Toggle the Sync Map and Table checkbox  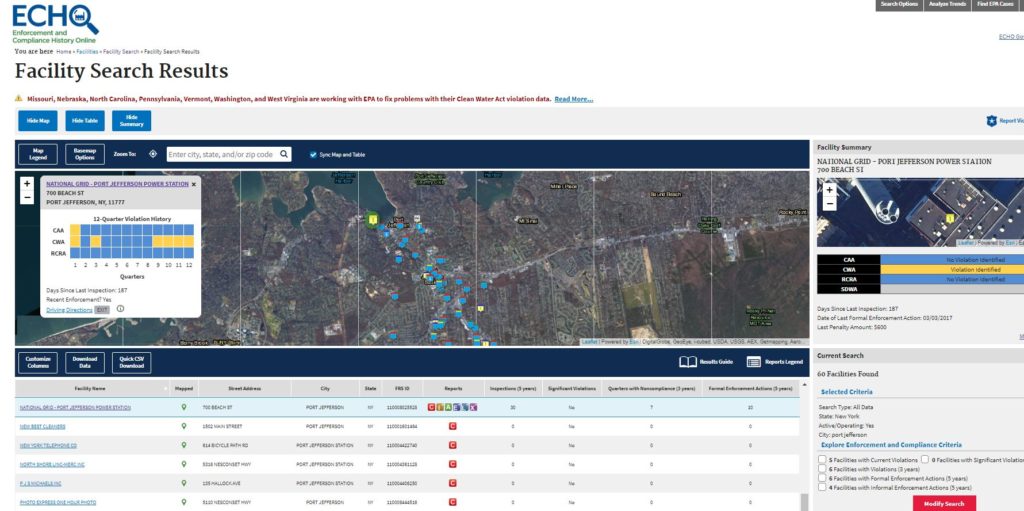pos(313,154)
